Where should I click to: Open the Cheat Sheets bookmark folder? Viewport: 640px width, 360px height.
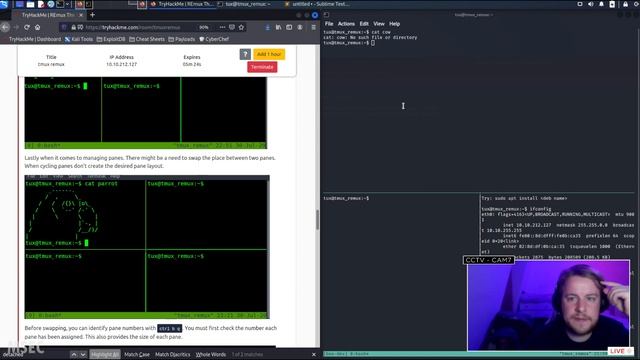[x=147, y=39]
